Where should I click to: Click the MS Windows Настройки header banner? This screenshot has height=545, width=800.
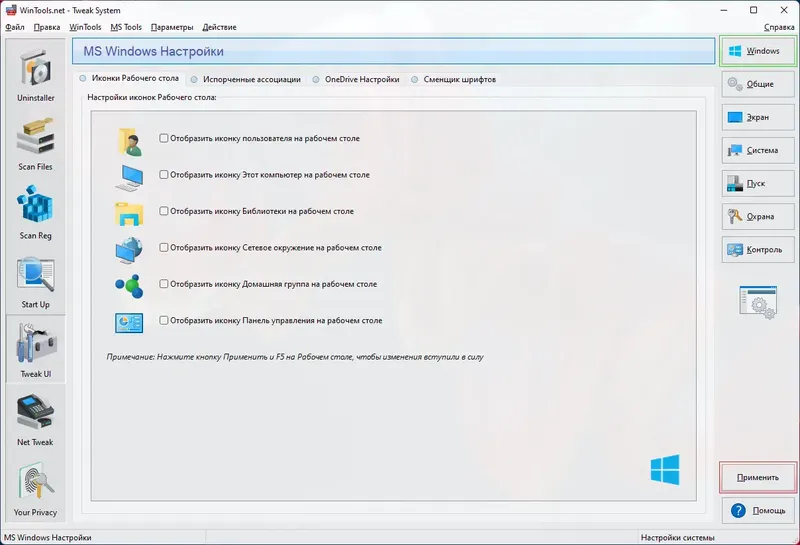tap(393, 51)
